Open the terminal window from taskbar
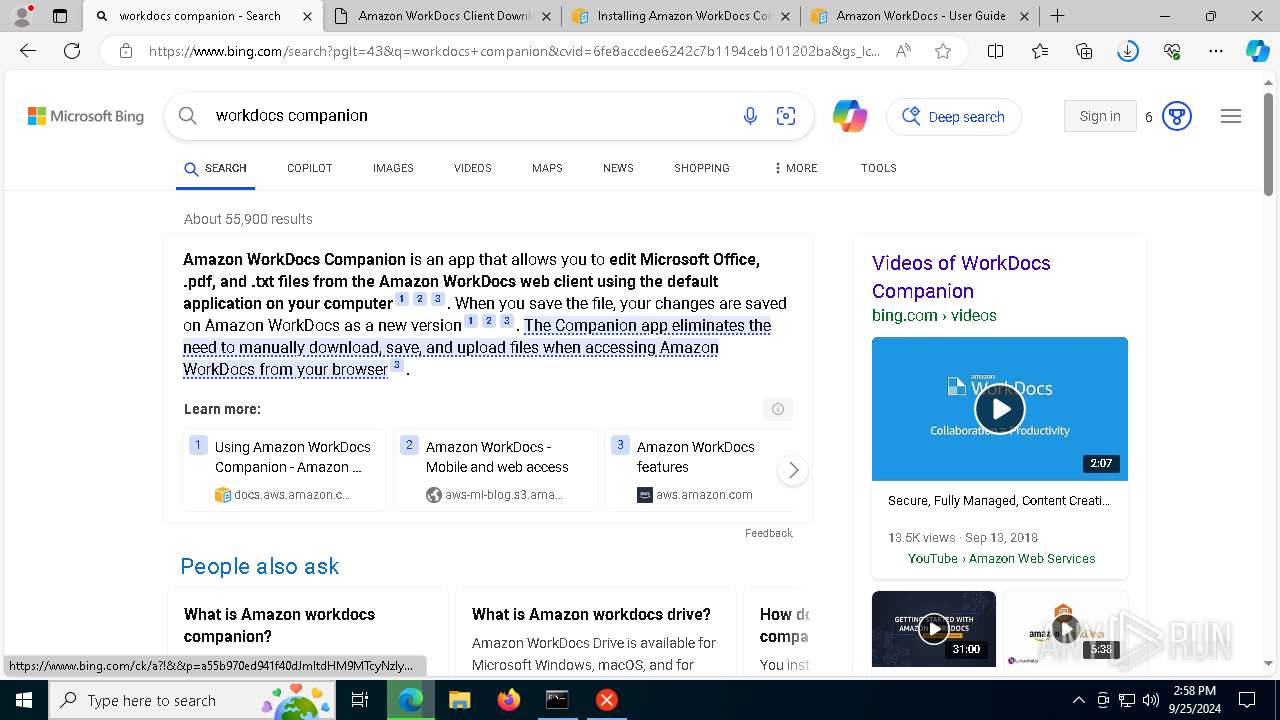 tap(557, 700)
